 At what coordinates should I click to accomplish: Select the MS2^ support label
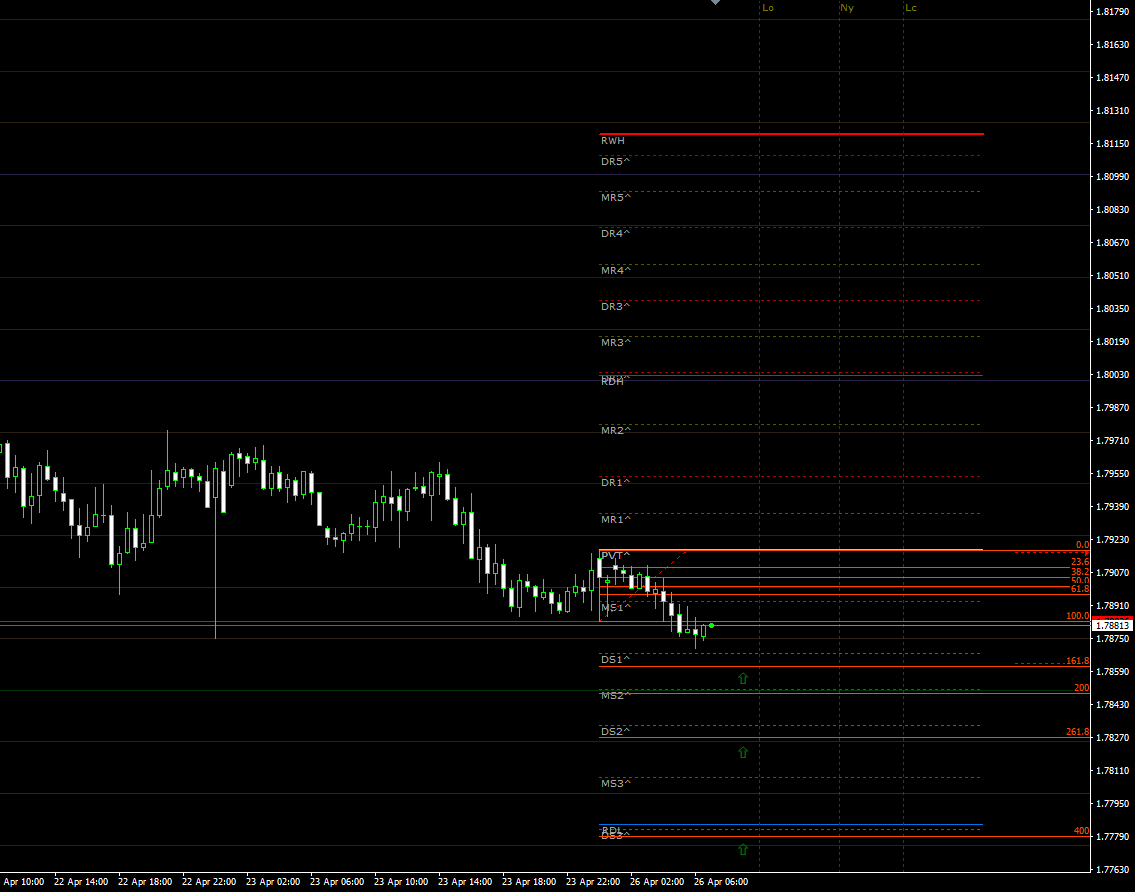tap(616, 696)
